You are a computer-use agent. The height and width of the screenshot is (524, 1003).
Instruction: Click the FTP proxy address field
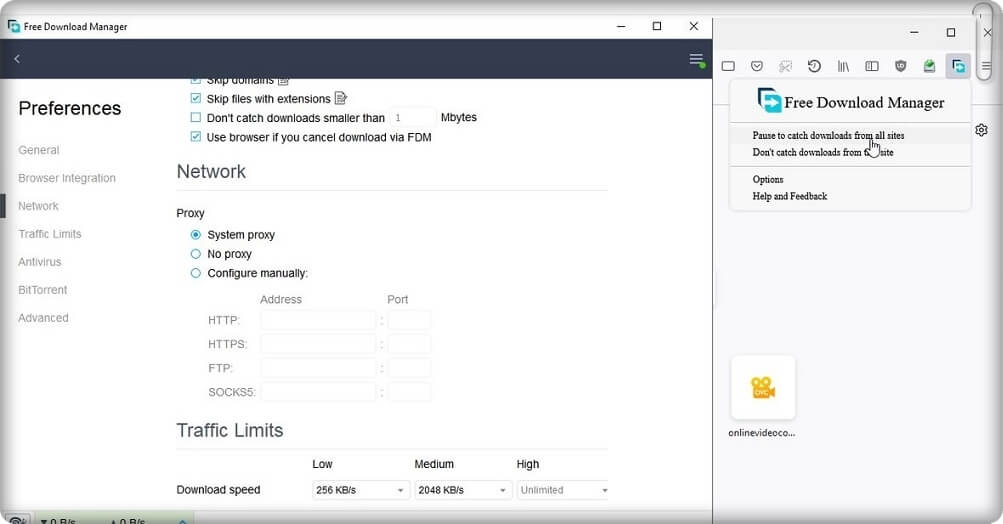pyautogui.click(x=318, y=368)
